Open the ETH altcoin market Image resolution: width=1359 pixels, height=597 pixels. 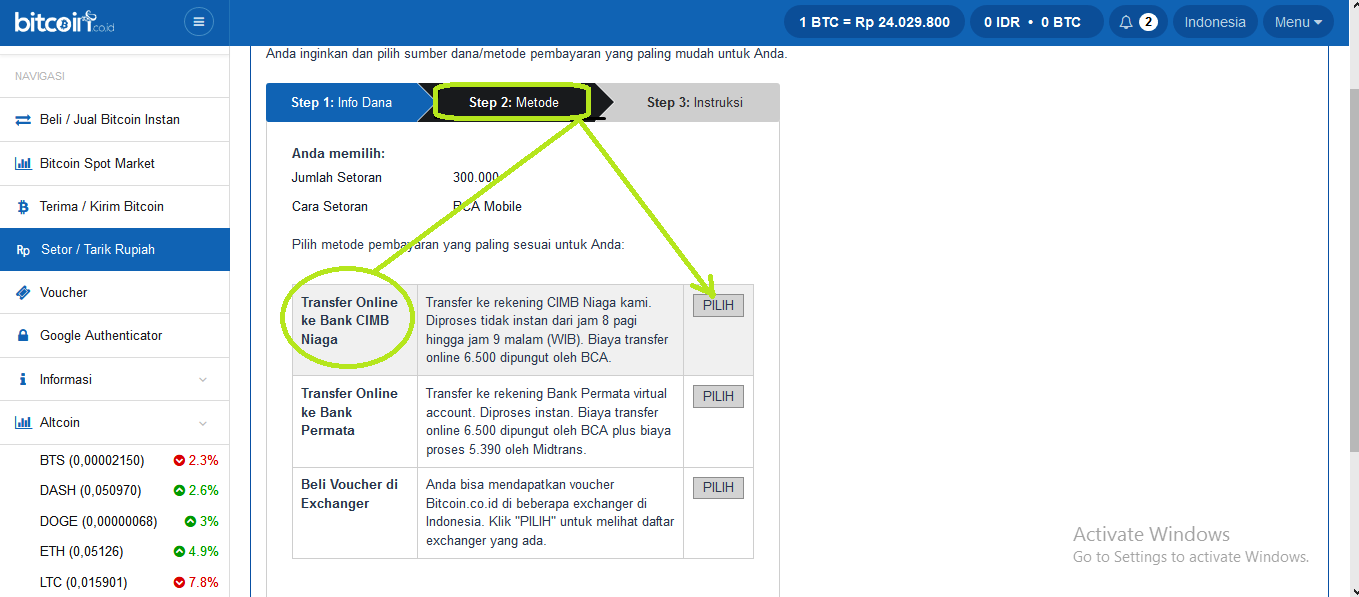(81, 552)
